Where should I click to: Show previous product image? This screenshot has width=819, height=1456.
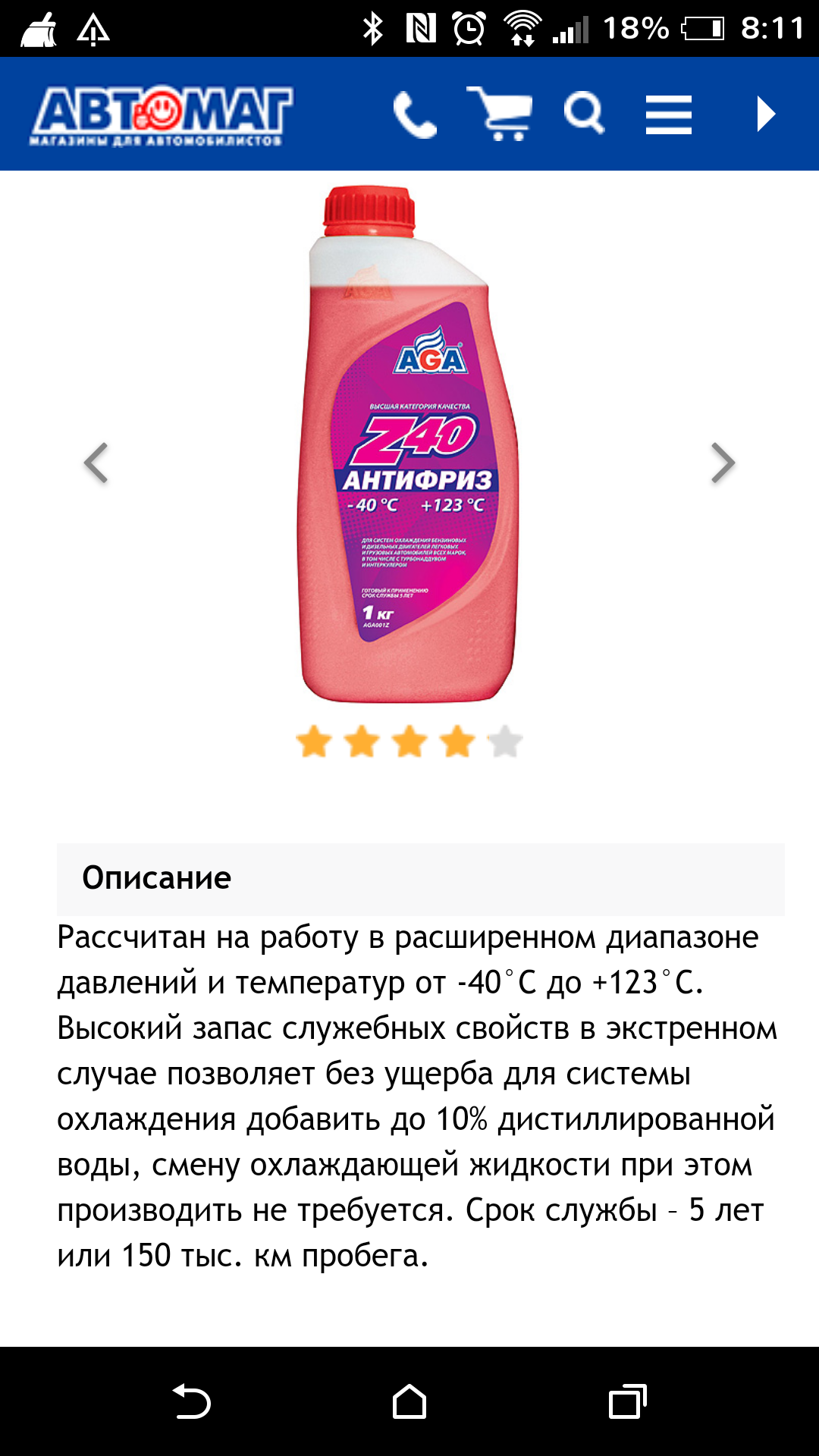point(96,463)
